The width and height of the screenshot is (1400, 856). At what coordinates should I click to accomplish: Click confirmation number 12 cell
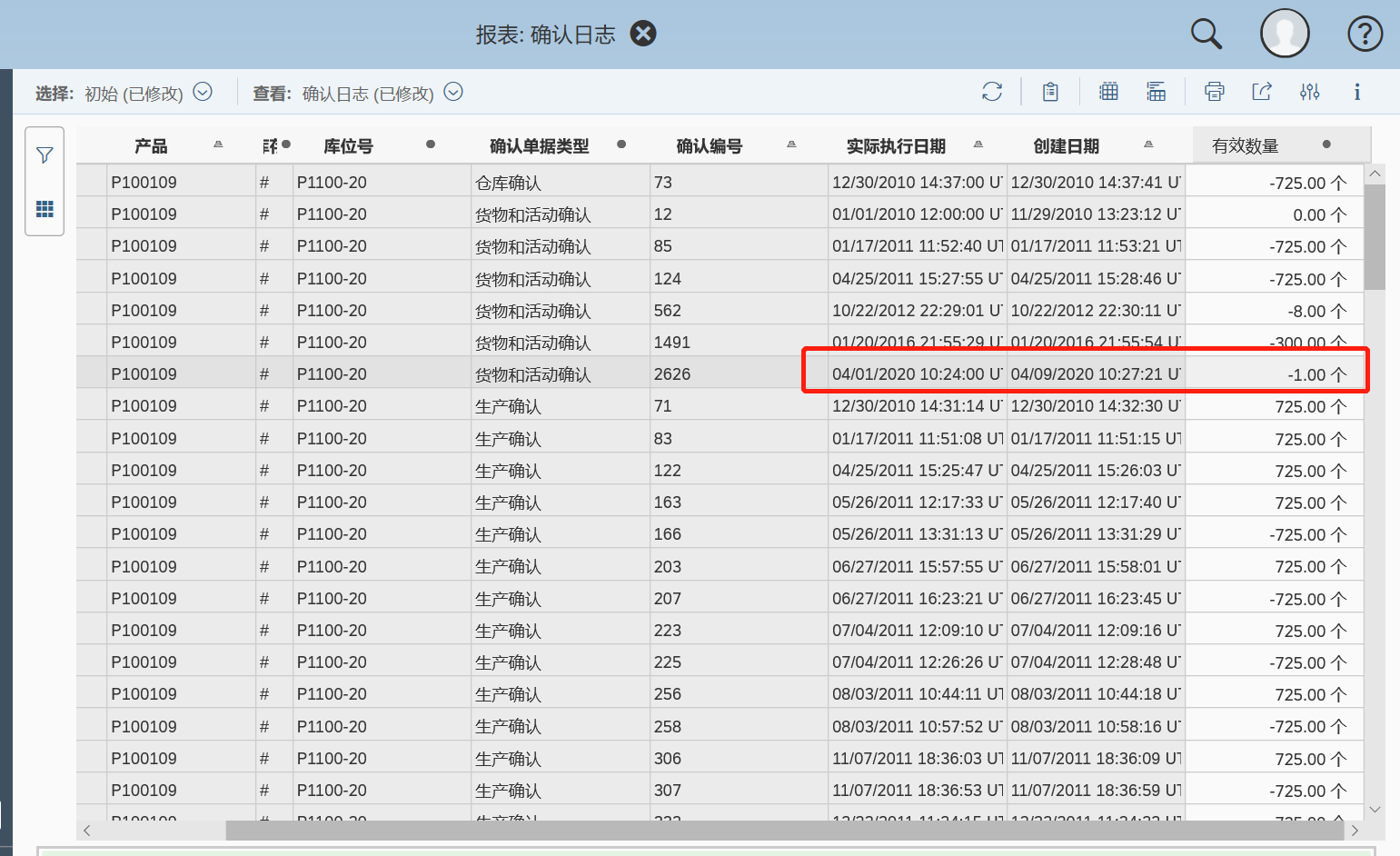(x=739, y=214)
